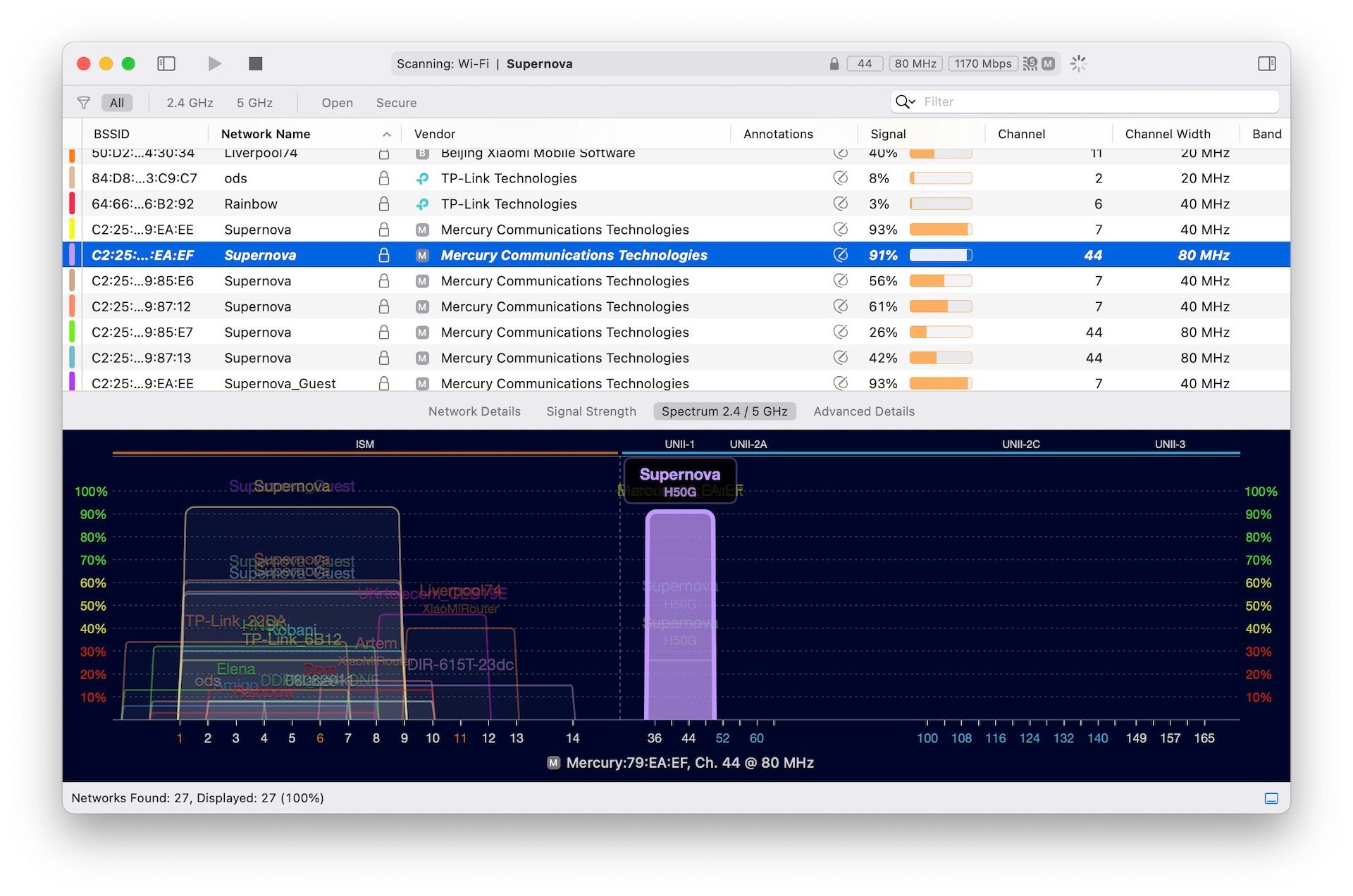Image resolution: width=1353 pixels, height=896 pixels.
Task: Click the lock icon for Rainbow network
Action: click(x=384, y=204)
